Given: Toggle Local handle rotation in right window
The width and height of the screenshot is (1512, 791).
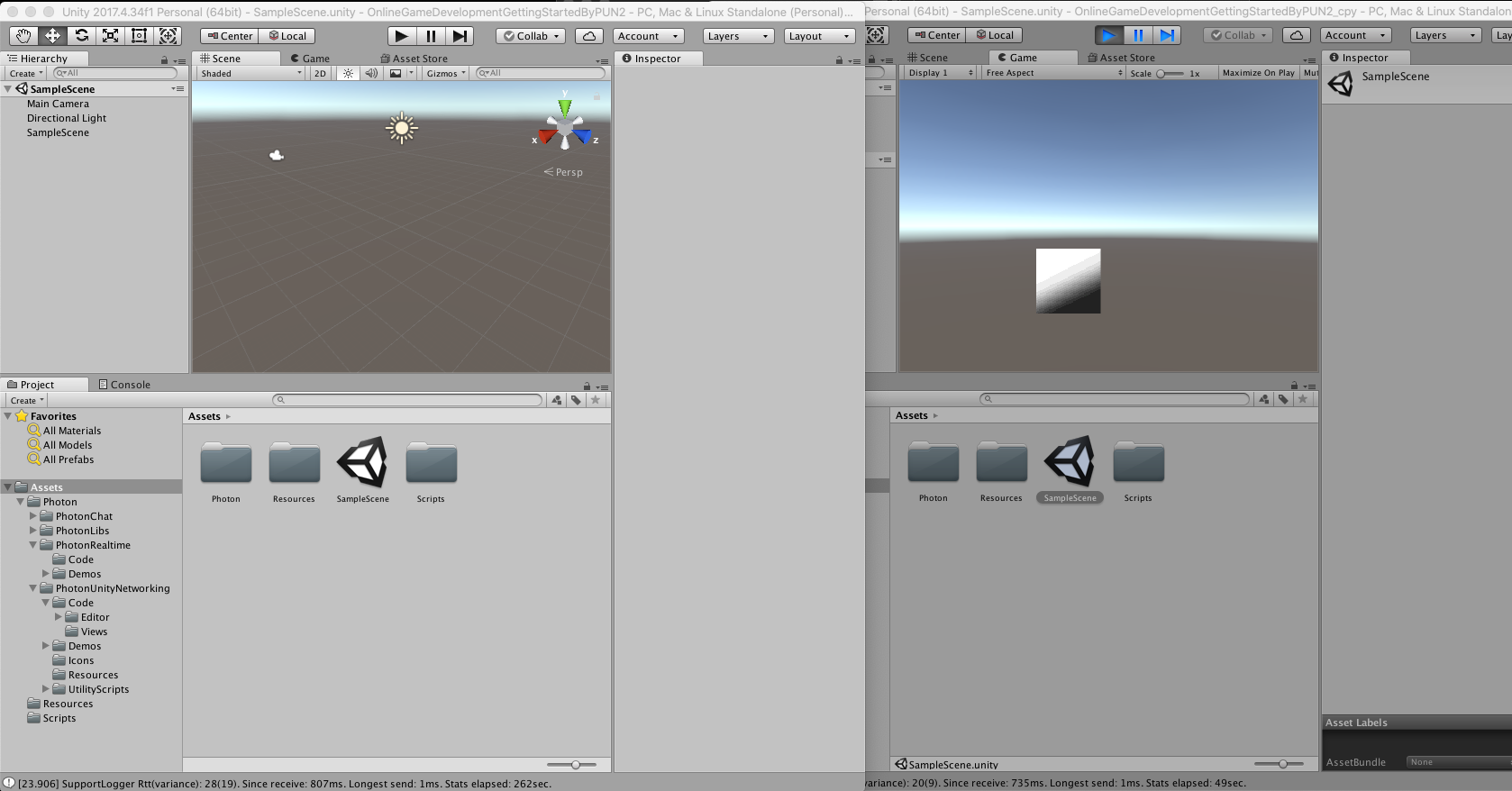Looking at the screenshot, I should click(995, 35).
